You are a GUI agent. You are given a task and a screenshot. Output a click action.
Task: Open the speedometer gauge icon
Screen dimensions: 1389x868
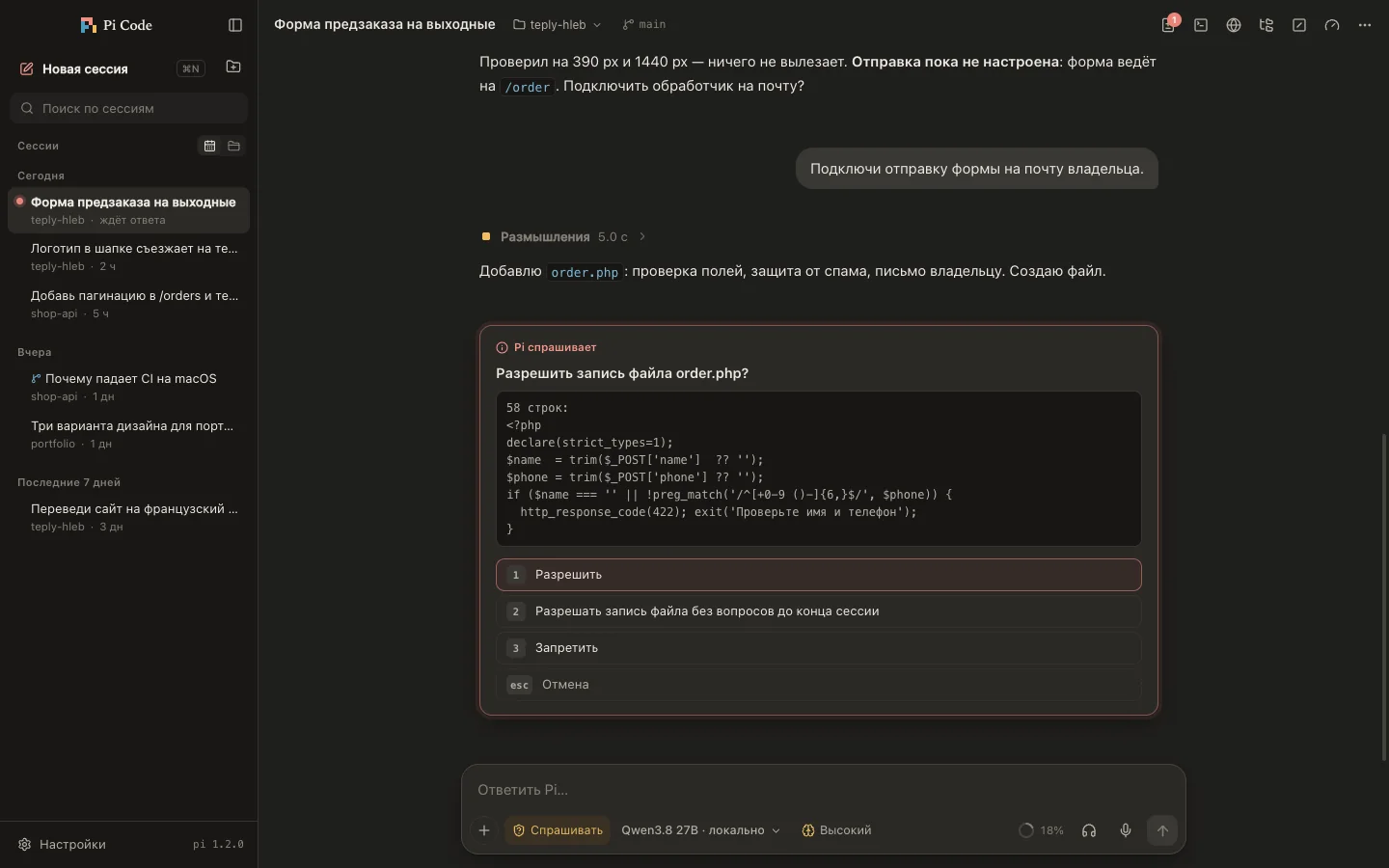[x=1332, y=25]
